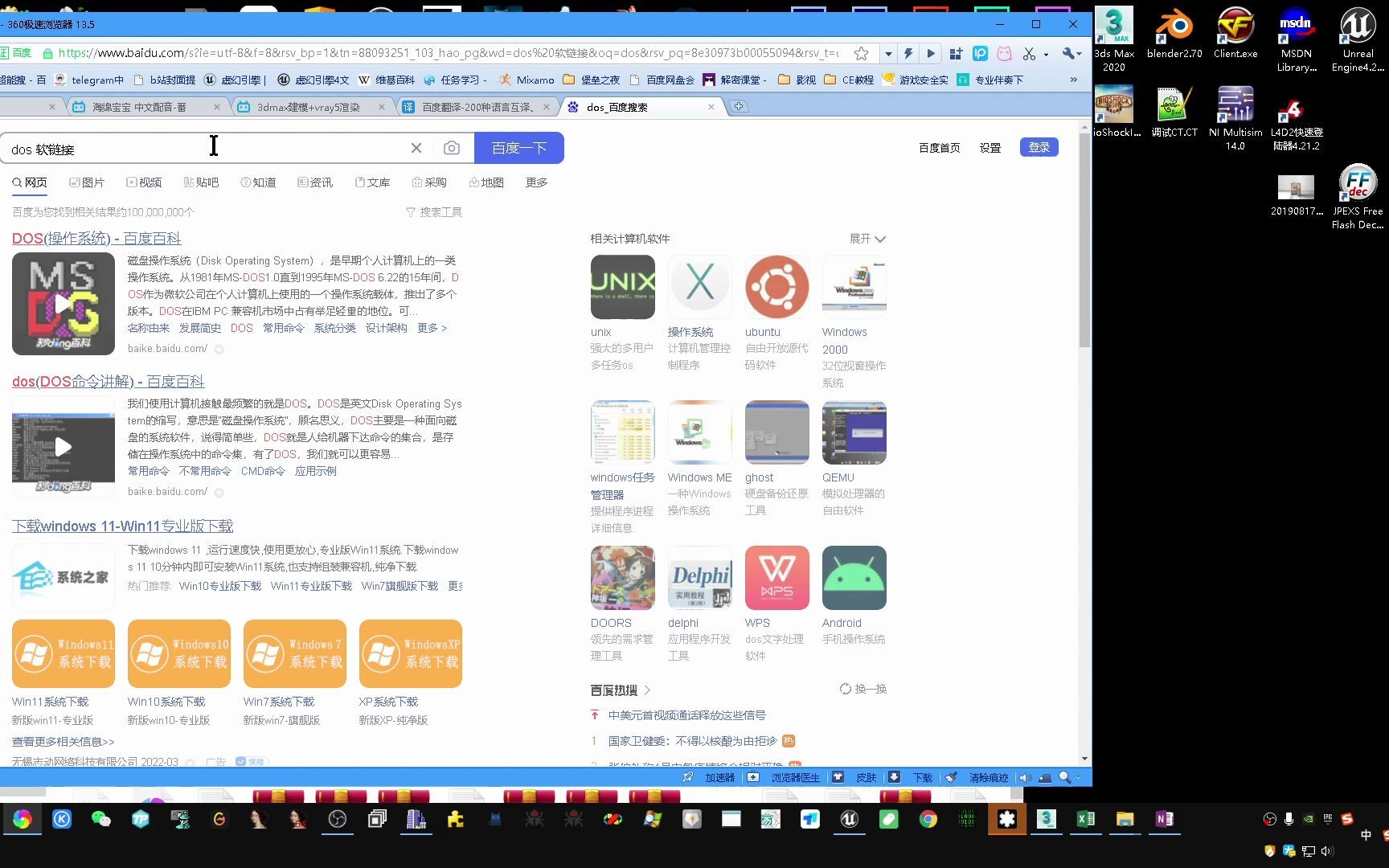Click the 设置 settings link
The width and height of the screenshot is (1389, 868).
[x=990, y=148]
